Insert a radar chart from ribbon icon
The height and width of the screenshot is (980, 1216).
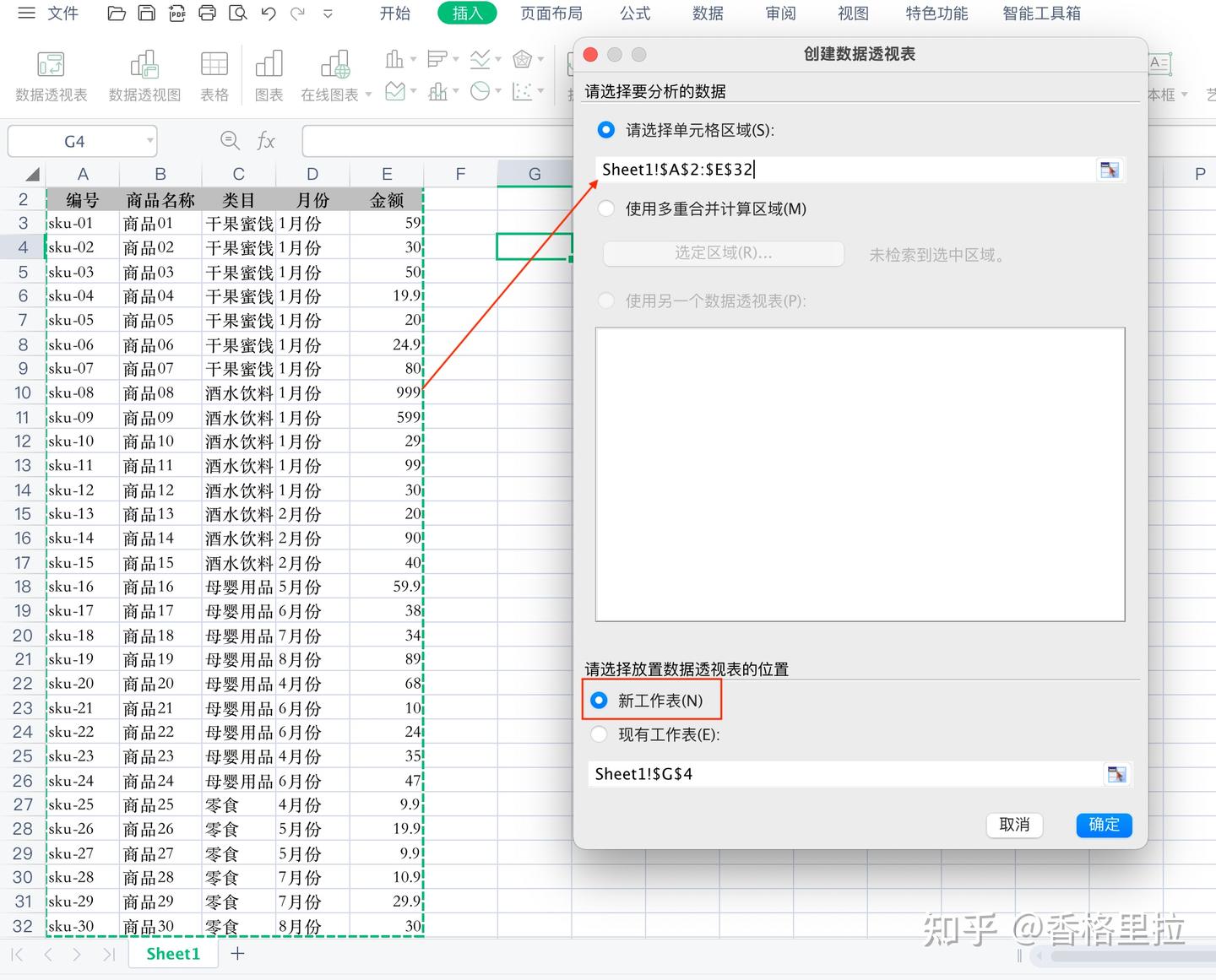[x=523, y=59]
